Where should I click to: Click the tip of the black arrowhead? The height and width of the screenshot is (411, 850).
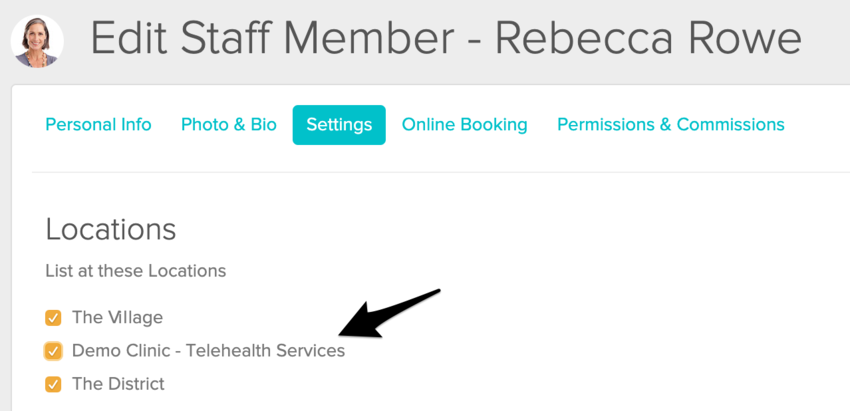pos(341,333)
